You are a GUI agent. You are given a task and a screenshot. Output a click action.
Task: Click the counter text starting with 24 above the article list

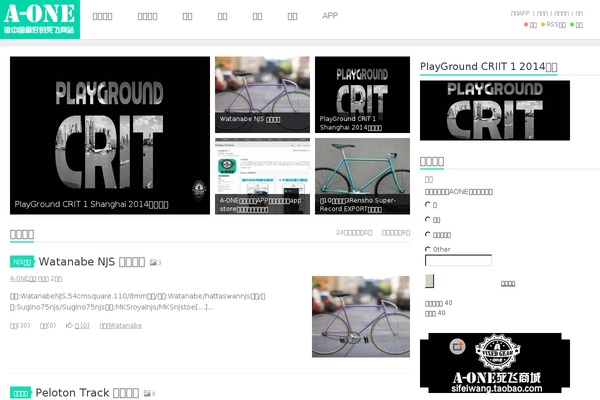[x=354, y=232]
